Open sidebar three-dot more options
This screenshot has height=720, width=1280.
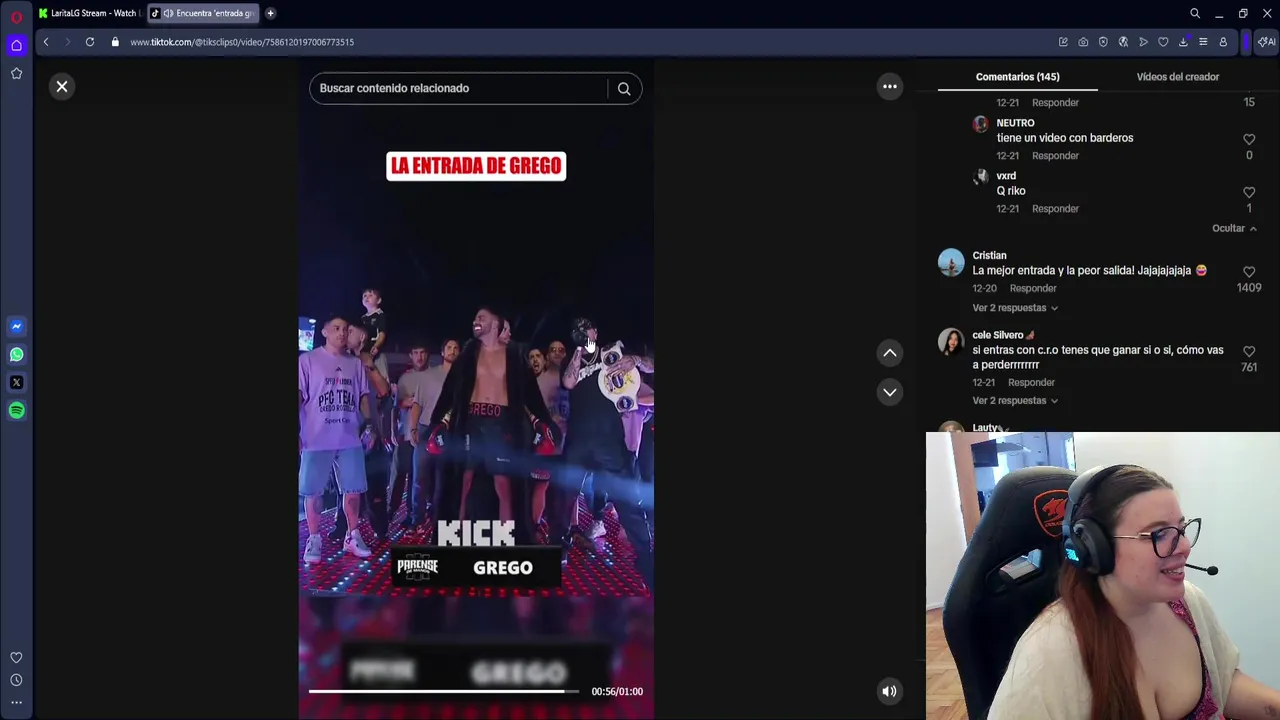16,702
